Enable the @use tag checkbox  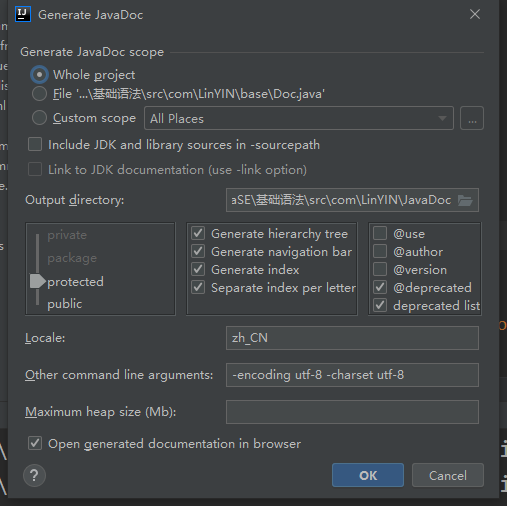(x=380, y=233)
